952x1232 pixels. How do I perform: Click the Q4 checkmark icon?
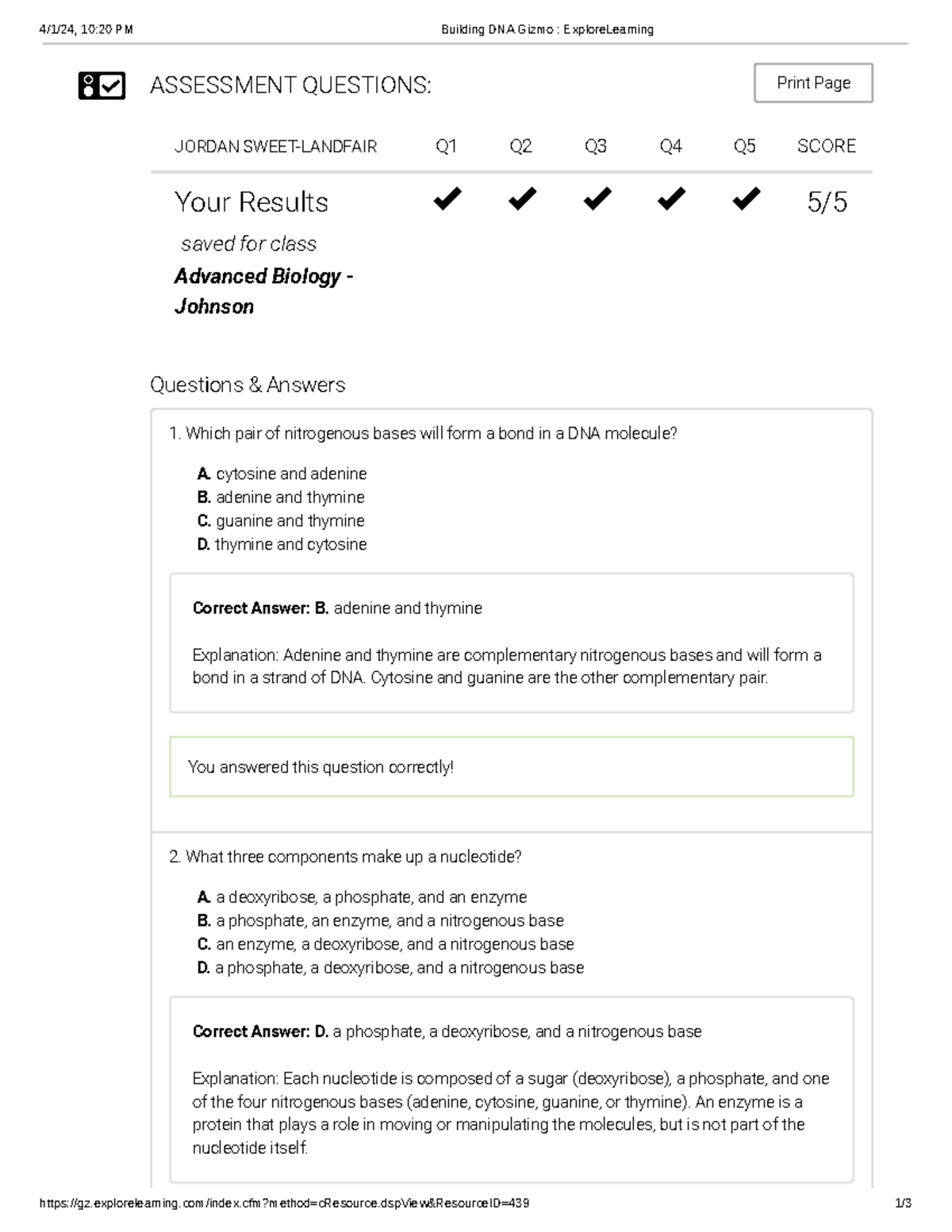pos(670,201)
